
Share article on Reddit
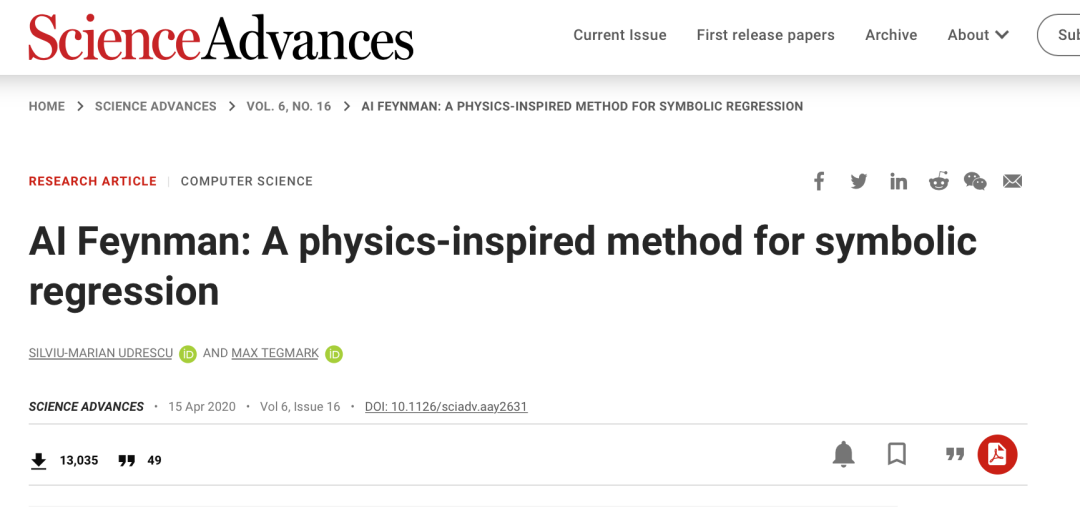[x=938, y=181]
